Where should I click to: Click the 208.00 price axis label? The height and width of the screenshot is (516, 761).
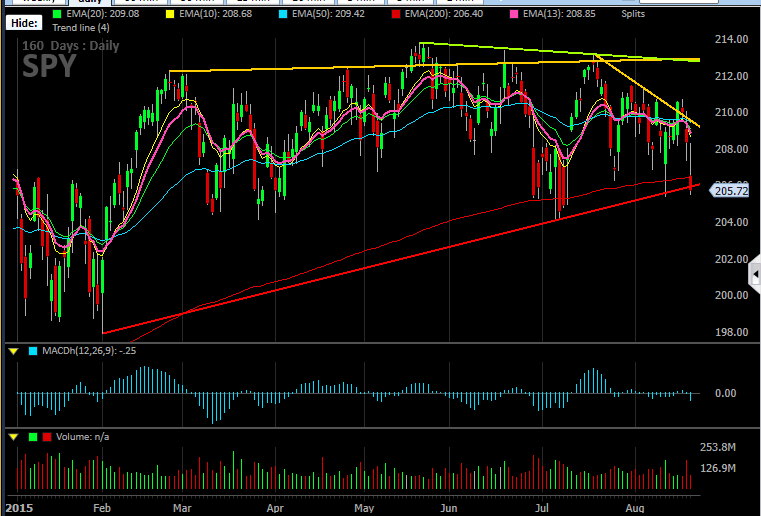[731, 149]
